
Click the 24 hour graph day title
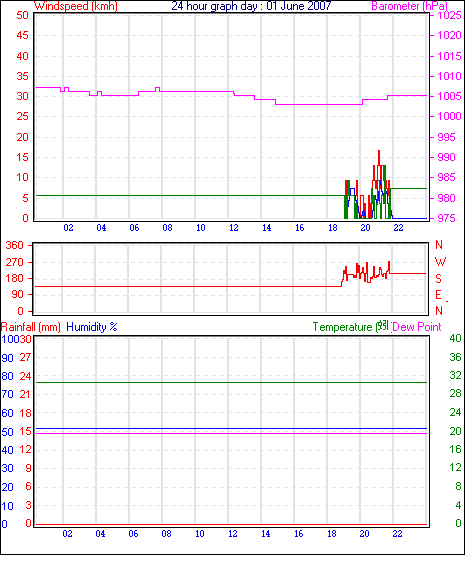coord(251,6)
